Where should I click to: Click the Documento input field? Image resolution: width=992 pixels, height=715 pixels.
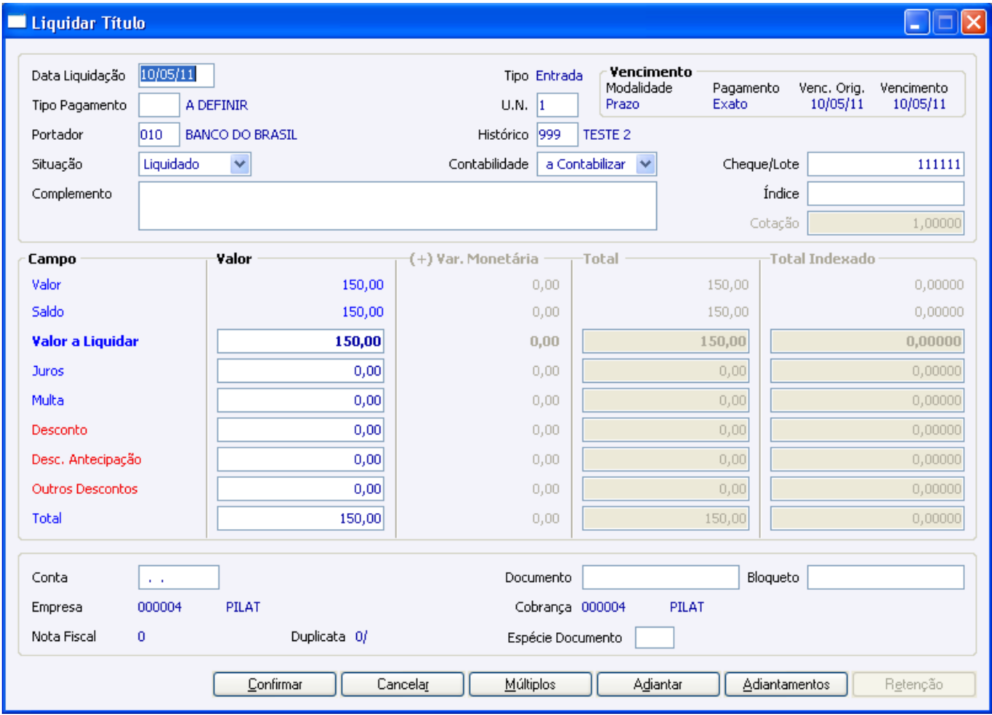(660, 577)
